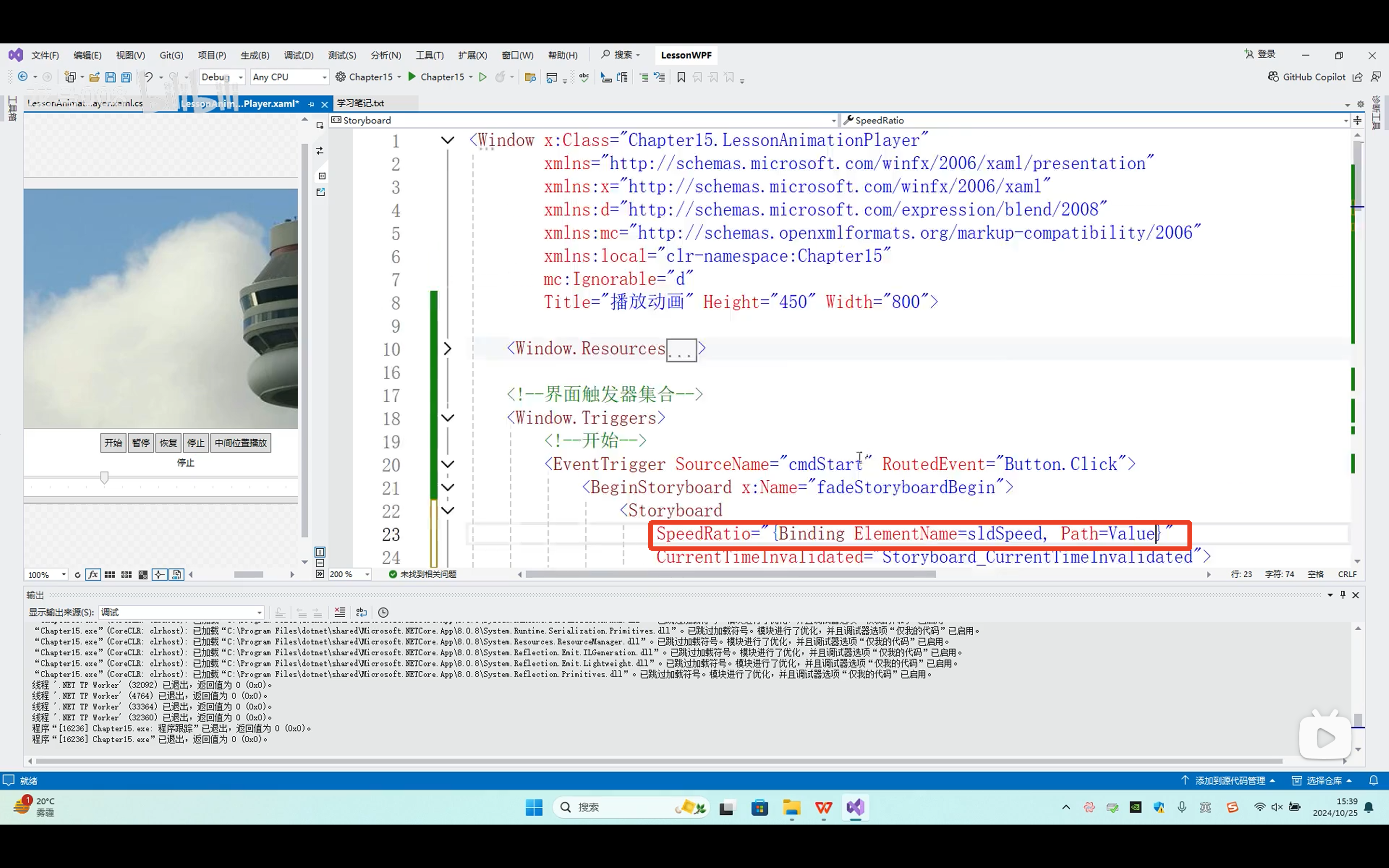The image size is (1389, 868).
Task: Toggle snap grid display in designer
Action: pyautogui.click(x=109, y=575)
